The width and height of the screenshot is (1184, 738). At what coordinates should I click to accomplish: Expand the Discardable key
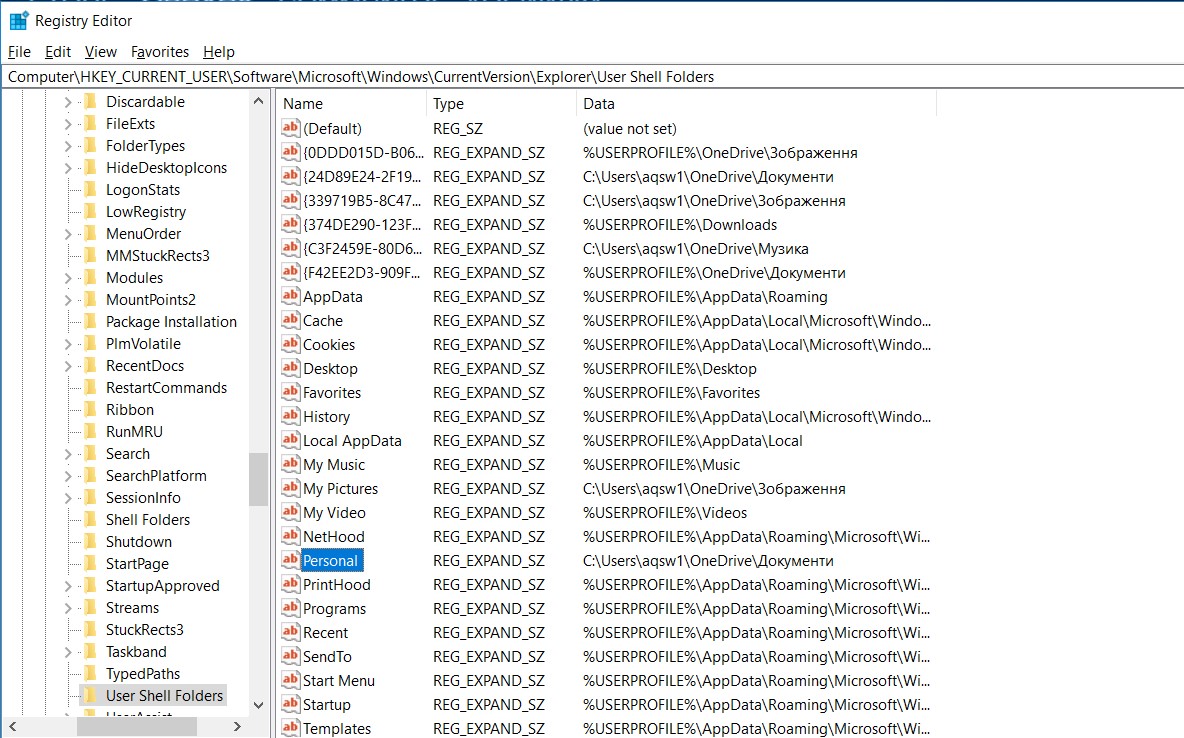point(67,101)
